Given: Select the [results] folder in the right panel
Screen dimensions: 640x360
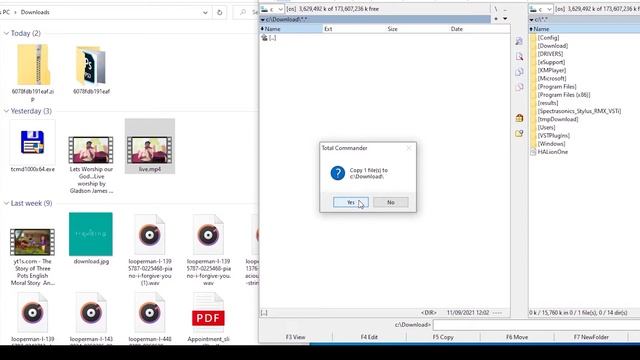Looking at the screenshot, I should tap(548, 103).
